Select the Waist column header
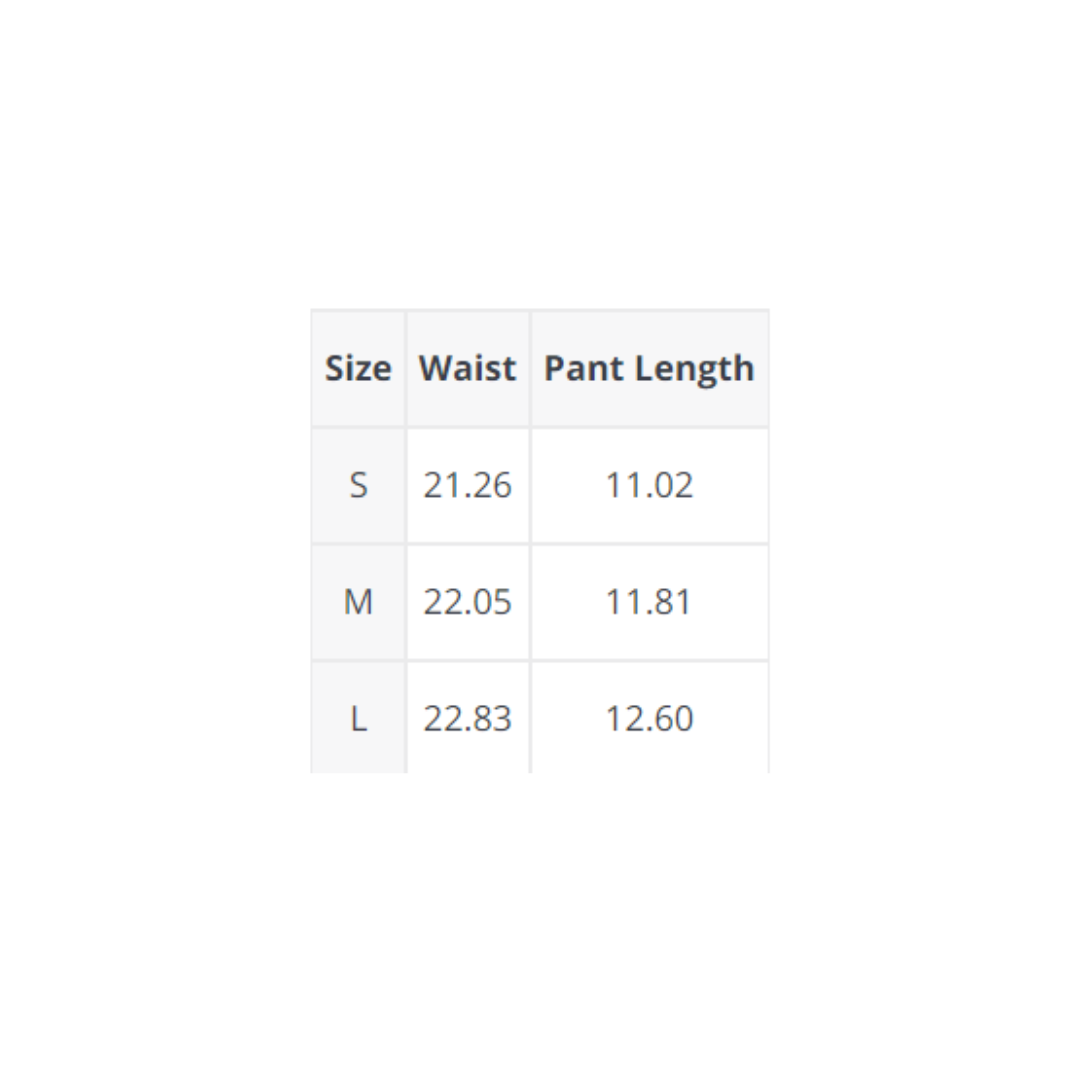1080x1080 pixels. coord(467,369)
